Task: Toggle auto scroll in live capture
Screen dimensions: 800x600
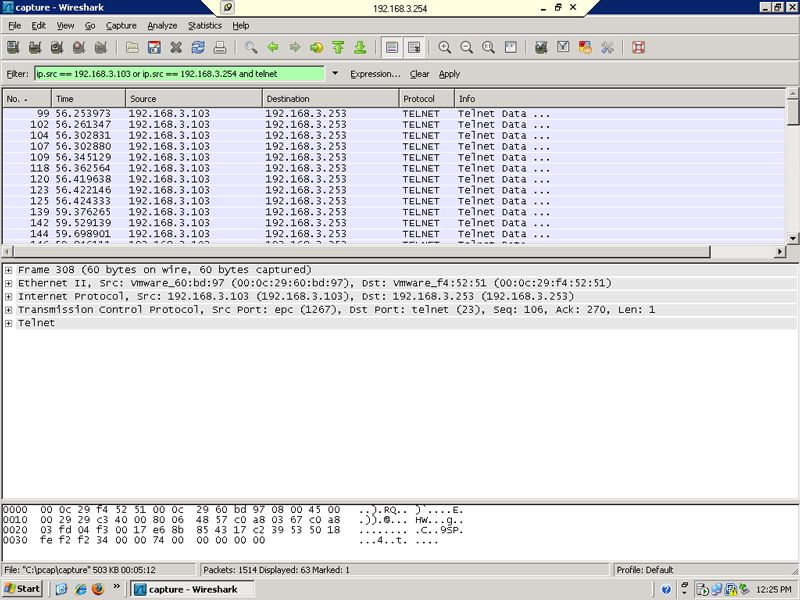Action: click(414, 47)
